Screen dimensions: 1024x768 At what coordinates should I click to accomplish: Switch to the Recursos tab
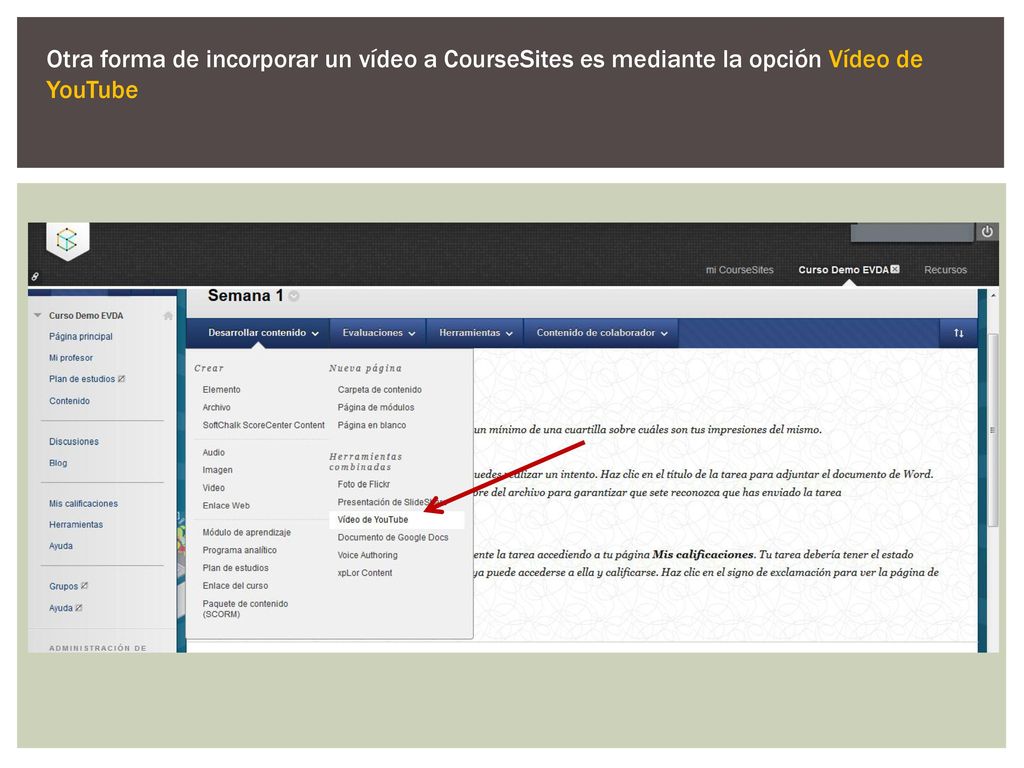(x=945, y=270)
